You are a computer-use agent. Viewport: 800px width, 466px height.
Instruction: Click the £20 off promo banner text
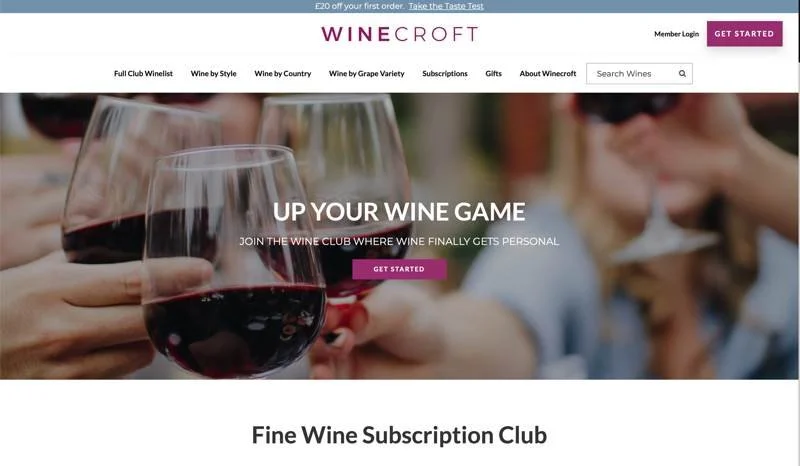pos(360,6)
